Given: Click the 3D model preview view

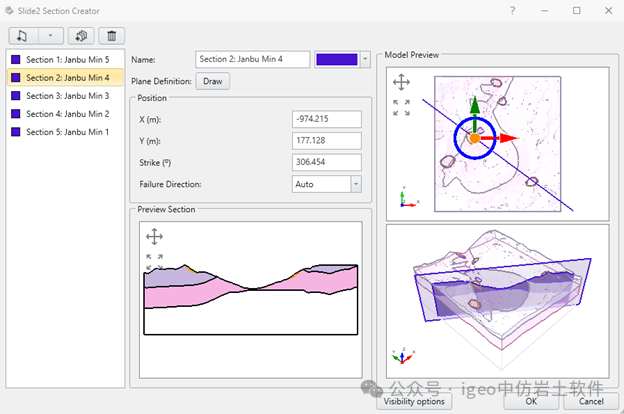Looking at the screenshot, I should click(497, 301).
